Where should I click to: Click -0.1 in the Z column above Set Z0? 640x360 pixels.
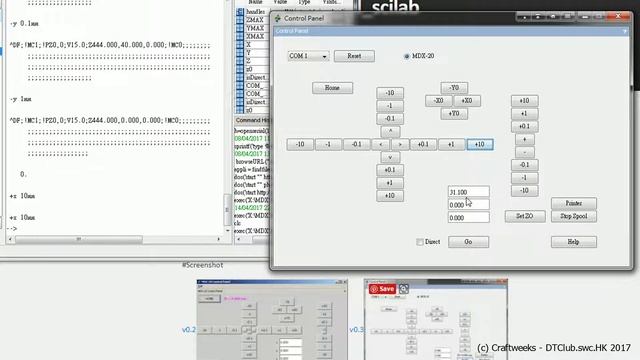click(524, 165)
